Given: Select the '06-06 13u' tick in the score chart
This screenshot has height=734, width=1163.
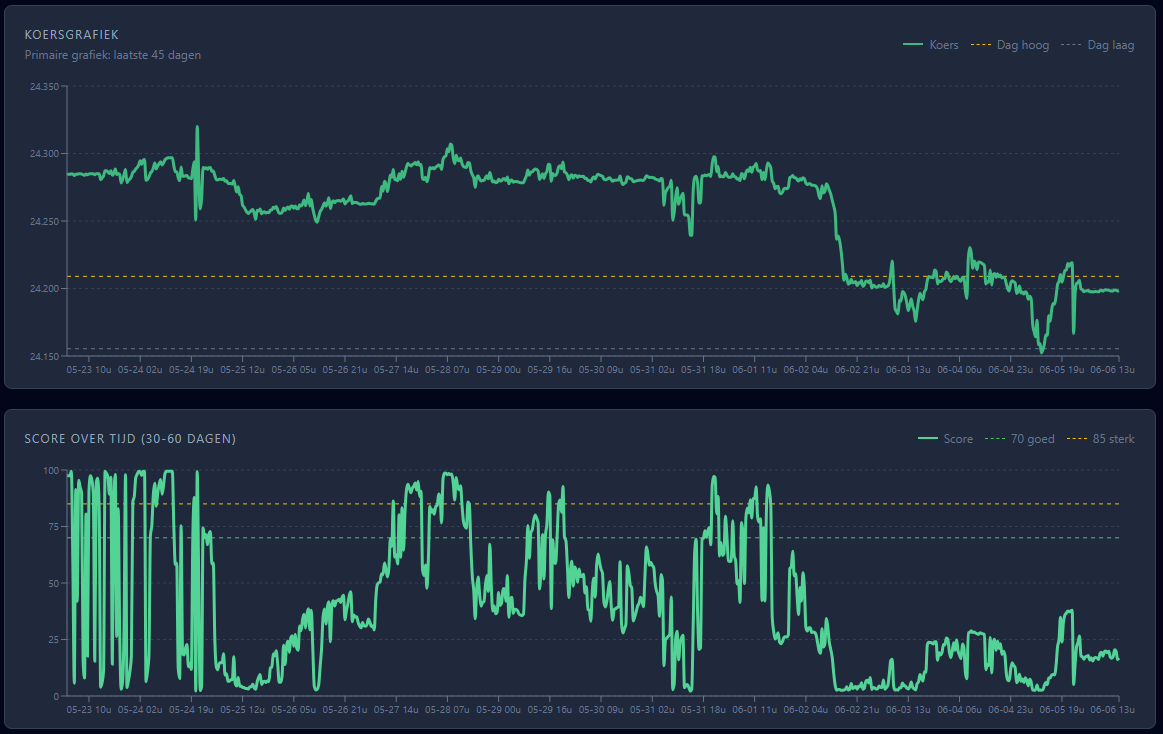Looking at the screenshot, I should pos(1112,710).
